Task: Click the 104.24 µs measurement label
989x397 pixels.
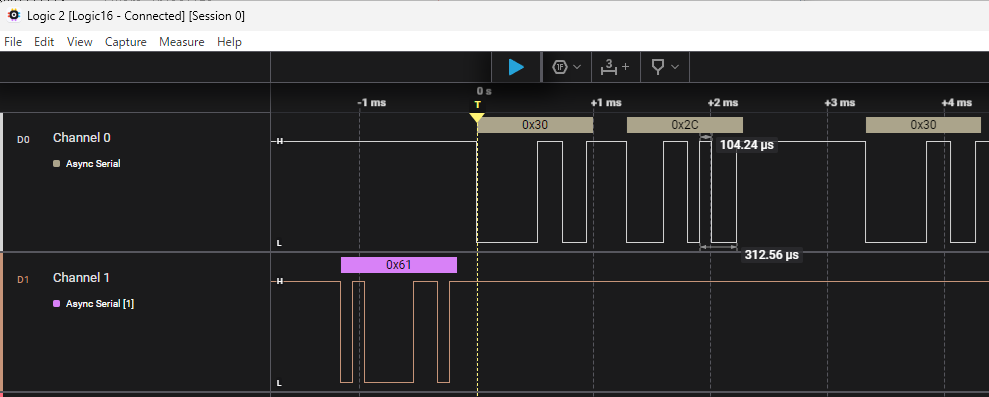Action: 747,145
